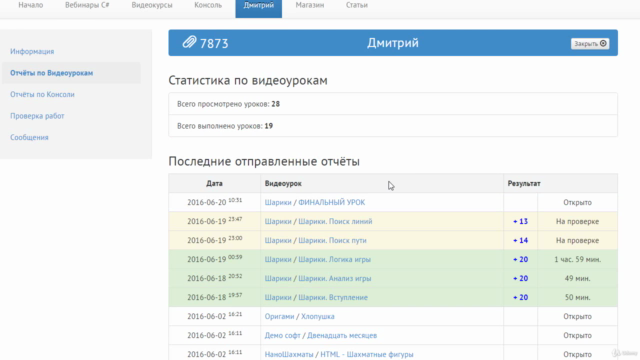The image size is (640, 360).
Task: Click Открыто status in Хлопушка row
Action: (578, 316)
